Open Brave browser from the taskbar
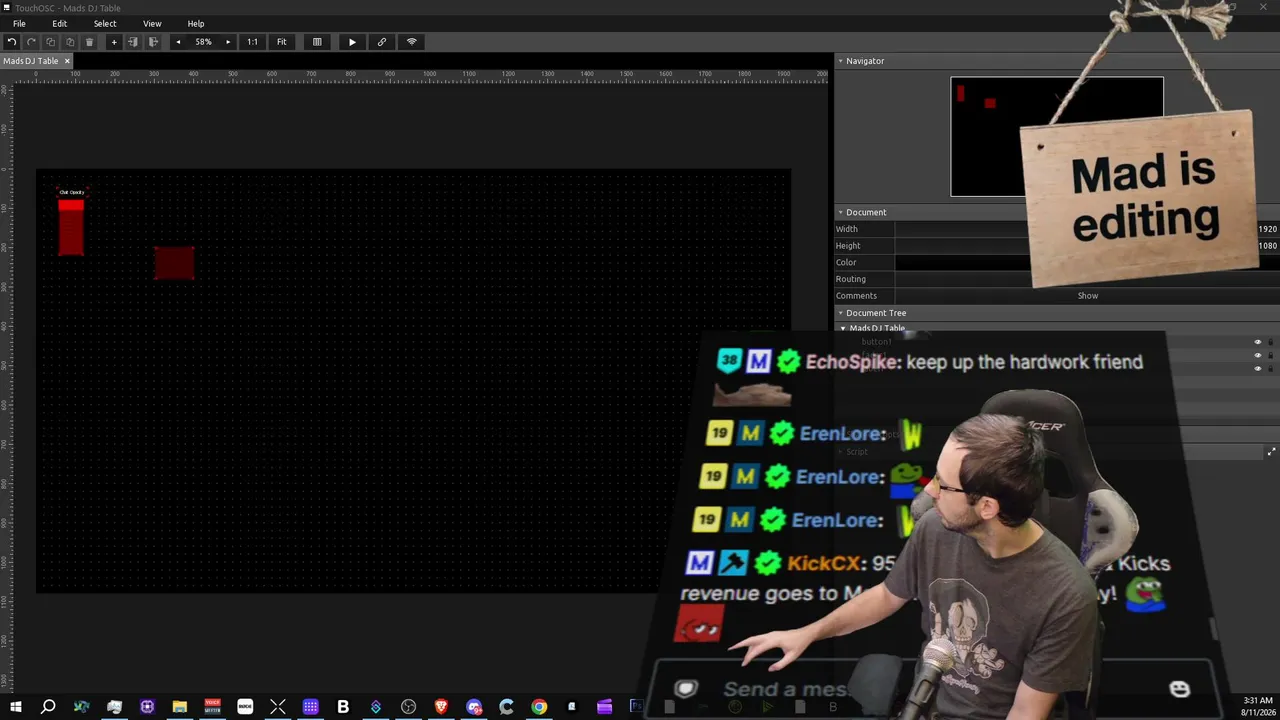Image resolution: width=1280 pixels, height=720 pixels. click(441, 707)
